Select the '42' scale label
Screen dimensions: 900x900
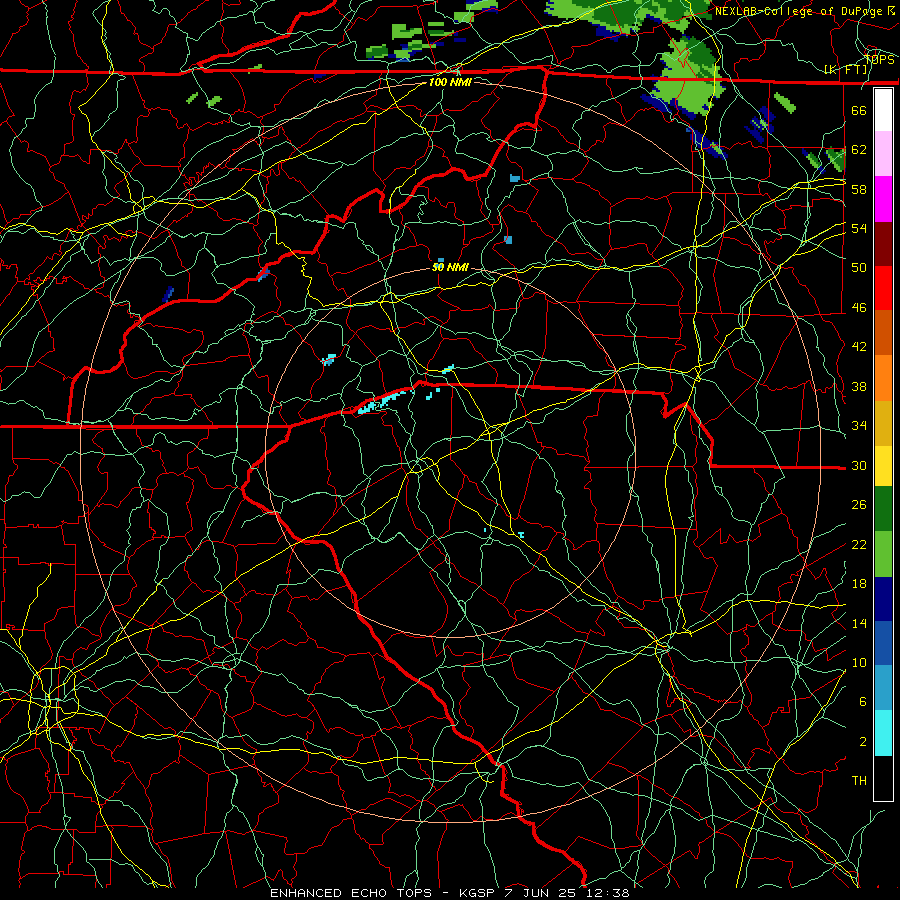(x=859, y=347)
